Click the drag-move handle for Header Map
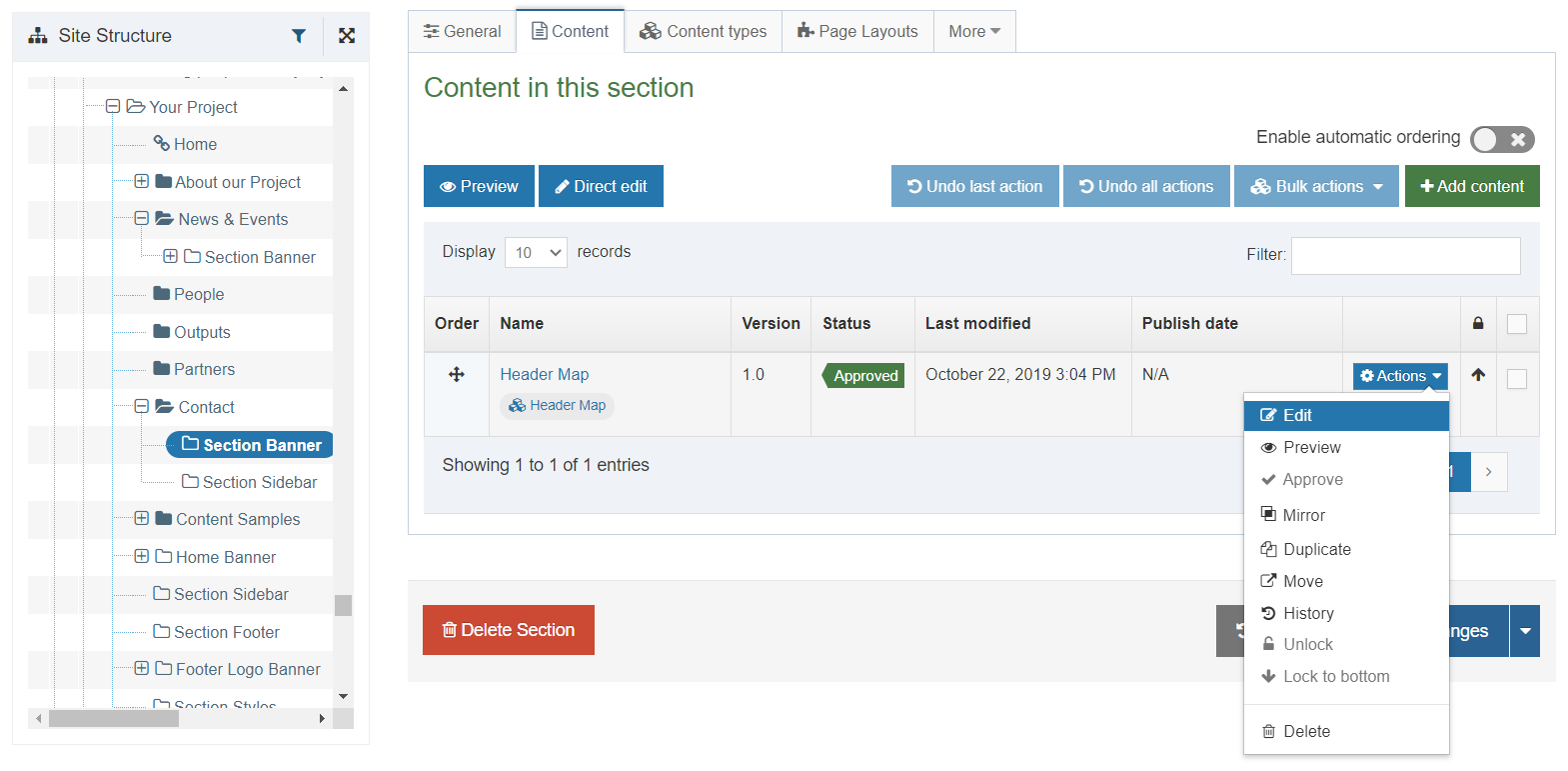 (457, 374)
